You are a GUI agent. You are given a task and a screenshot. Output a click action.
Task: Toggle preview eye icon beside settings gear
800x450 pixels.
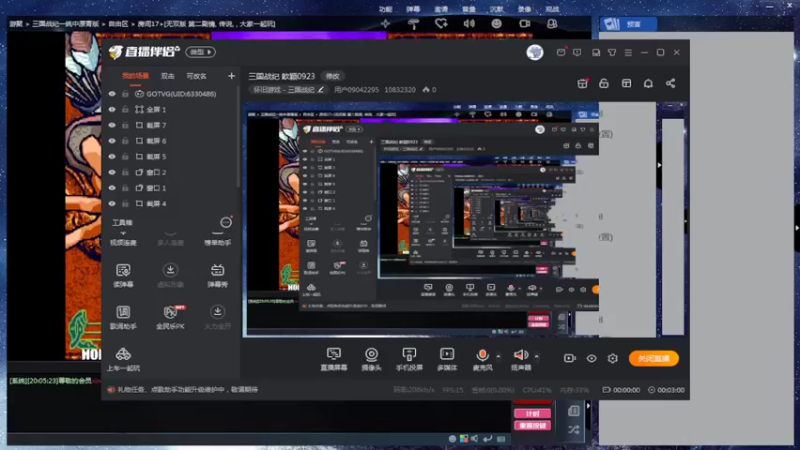pyautogui.click(x=591, y=358)
